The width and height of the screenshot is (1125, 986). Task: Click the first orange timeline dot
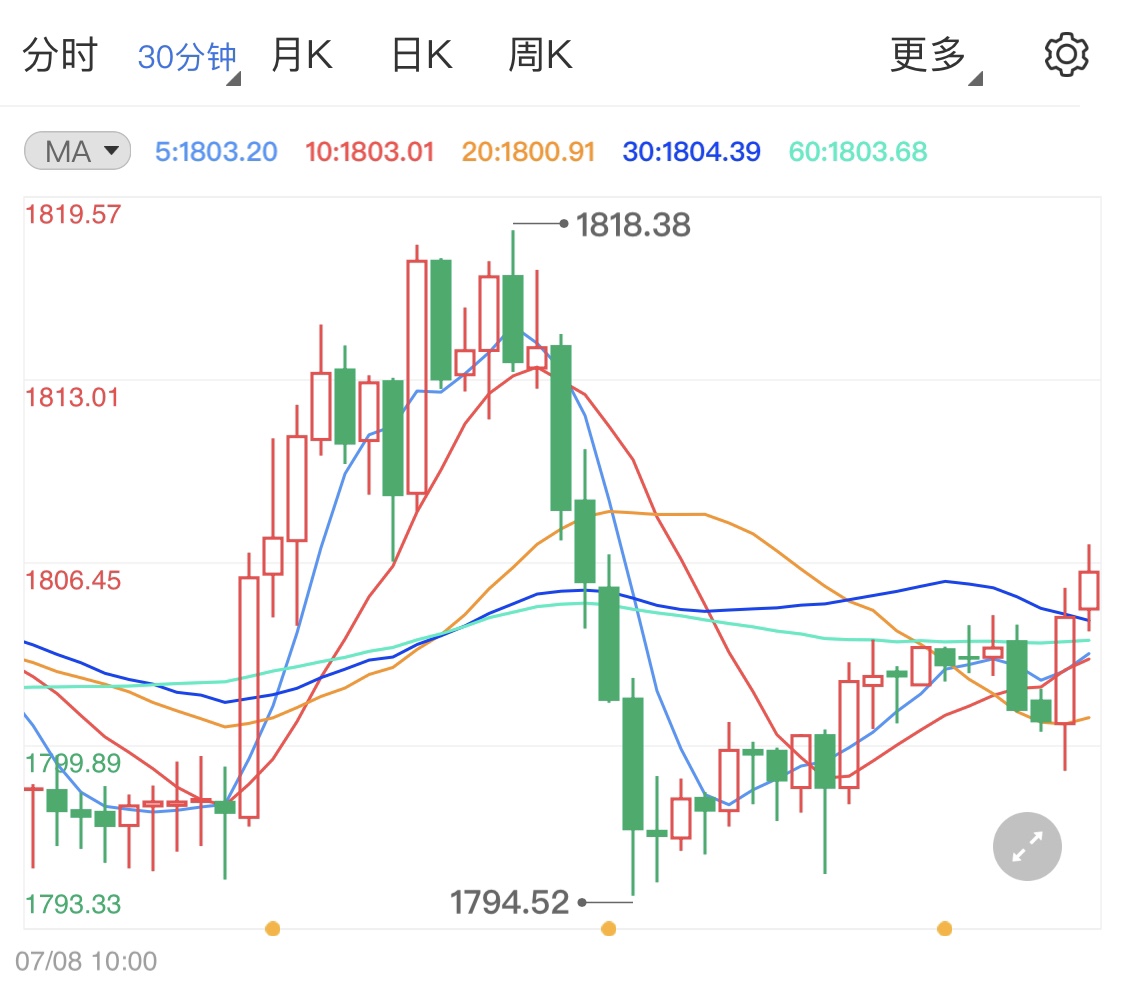[x=272, y=929]
